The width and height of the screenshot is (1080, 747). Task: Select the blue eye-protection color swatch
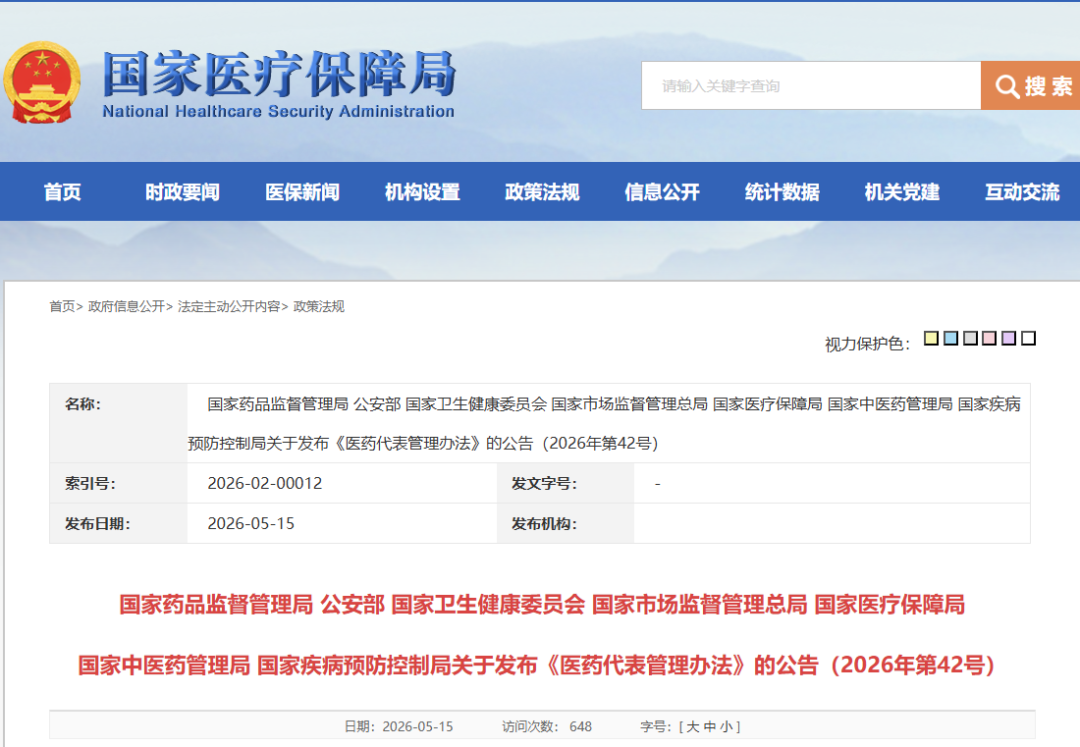pyautogui.click(x=951, y=338)
